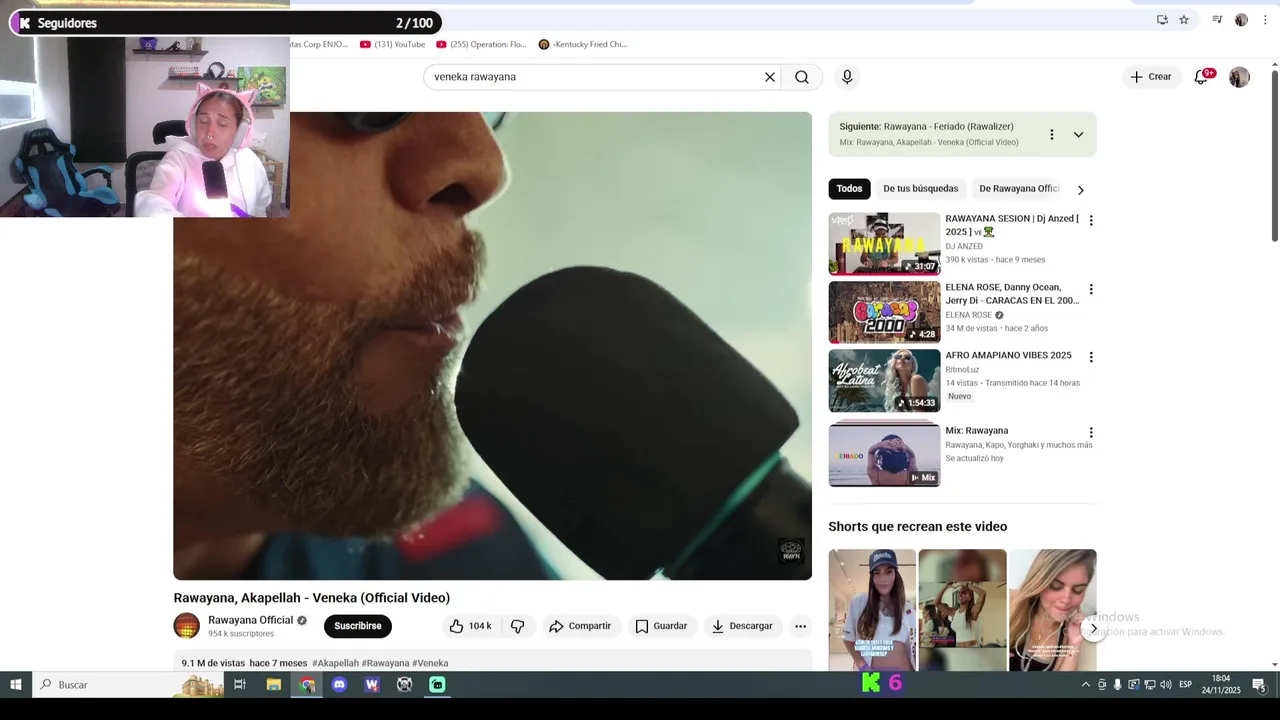Open more actions ellipsis below video
Viewport: 1280px width, 720px height.
(x=800, y=626)
